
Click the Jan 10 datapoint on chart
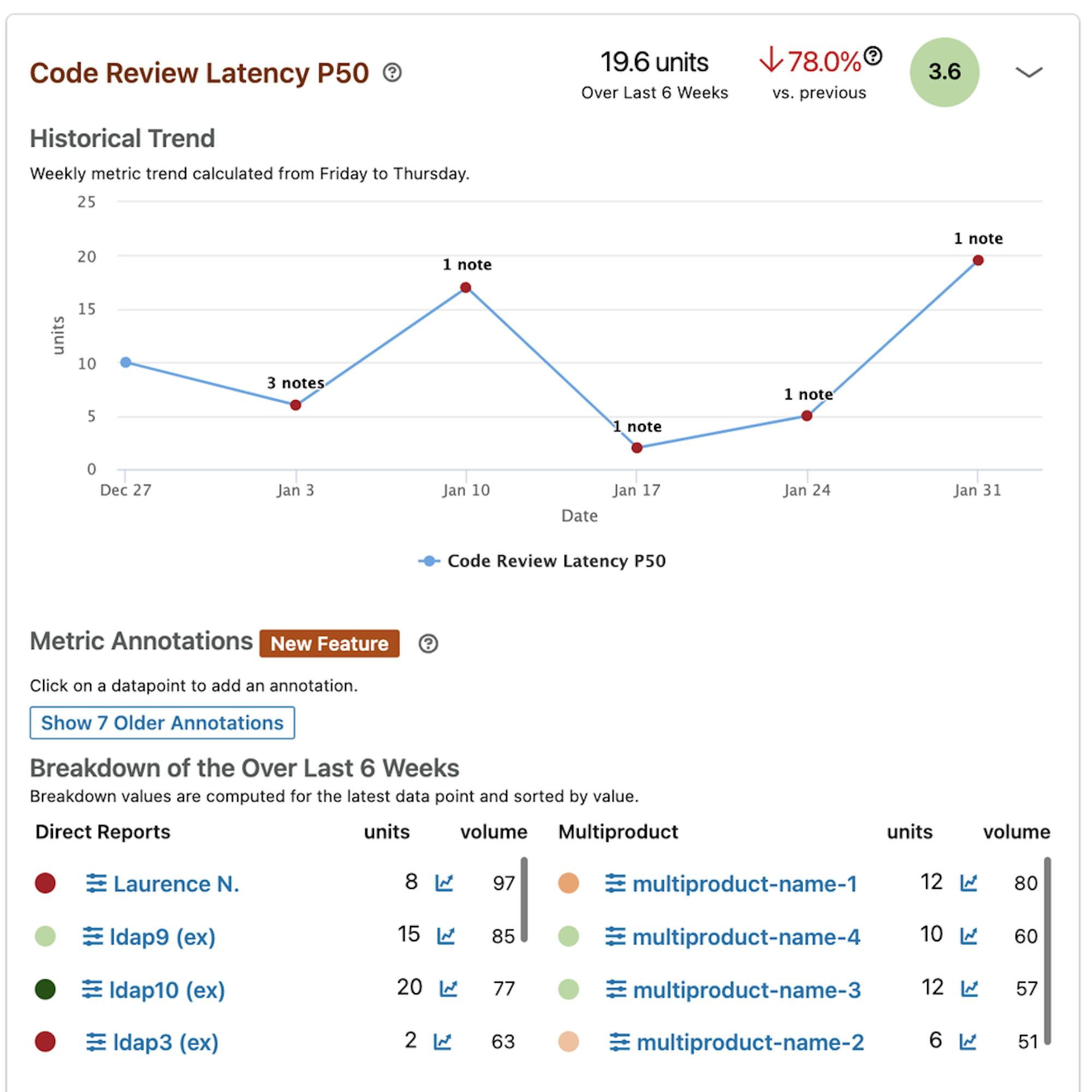coord(465,288)
